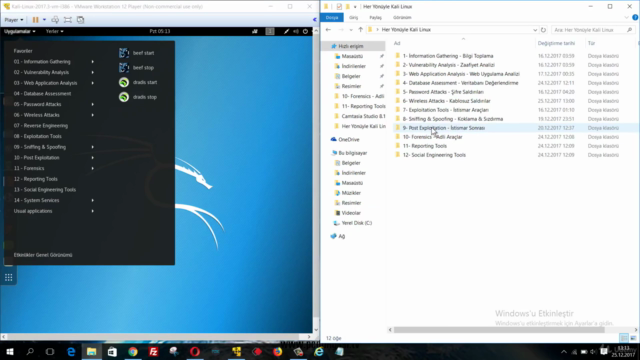Expand the Explorer ribbon chevron
The image size is (640, 360).
click(627, 18)
